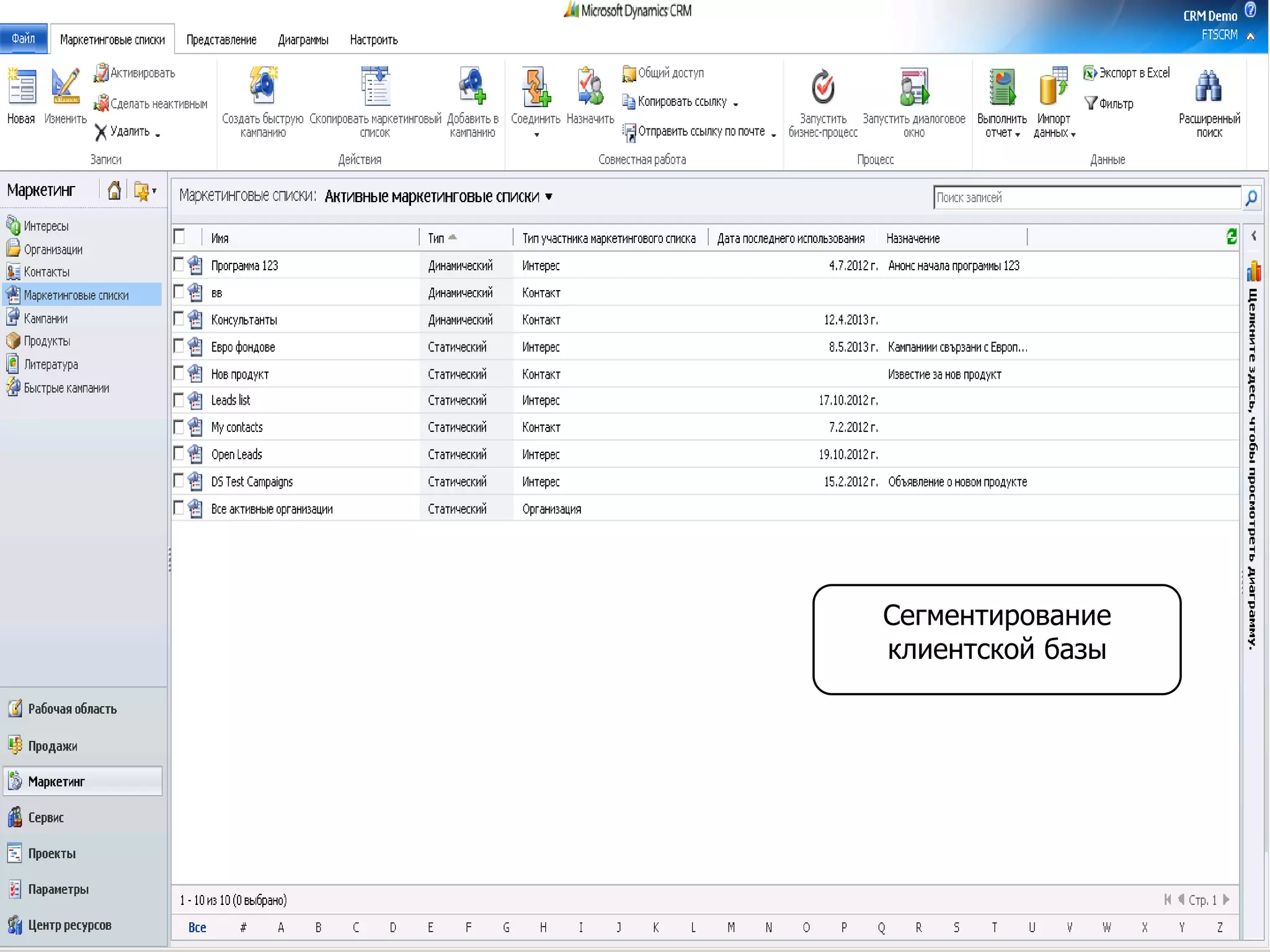1270x952 pixels.
Task: Open Расширенный поиск binoculars icon
Action: [1209, 86]
